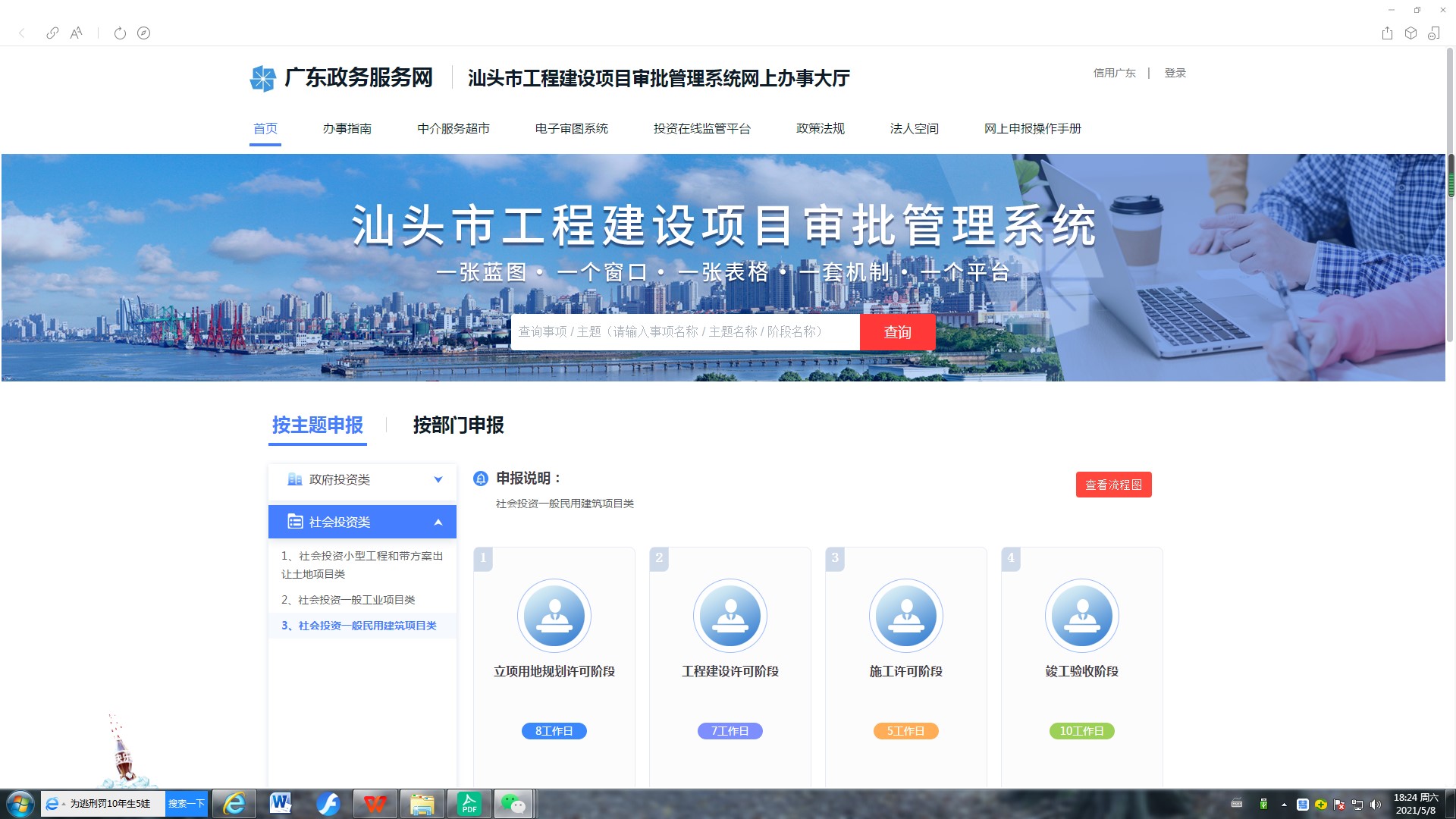Click the compass icon in browser toolbar

pos(143,33)
